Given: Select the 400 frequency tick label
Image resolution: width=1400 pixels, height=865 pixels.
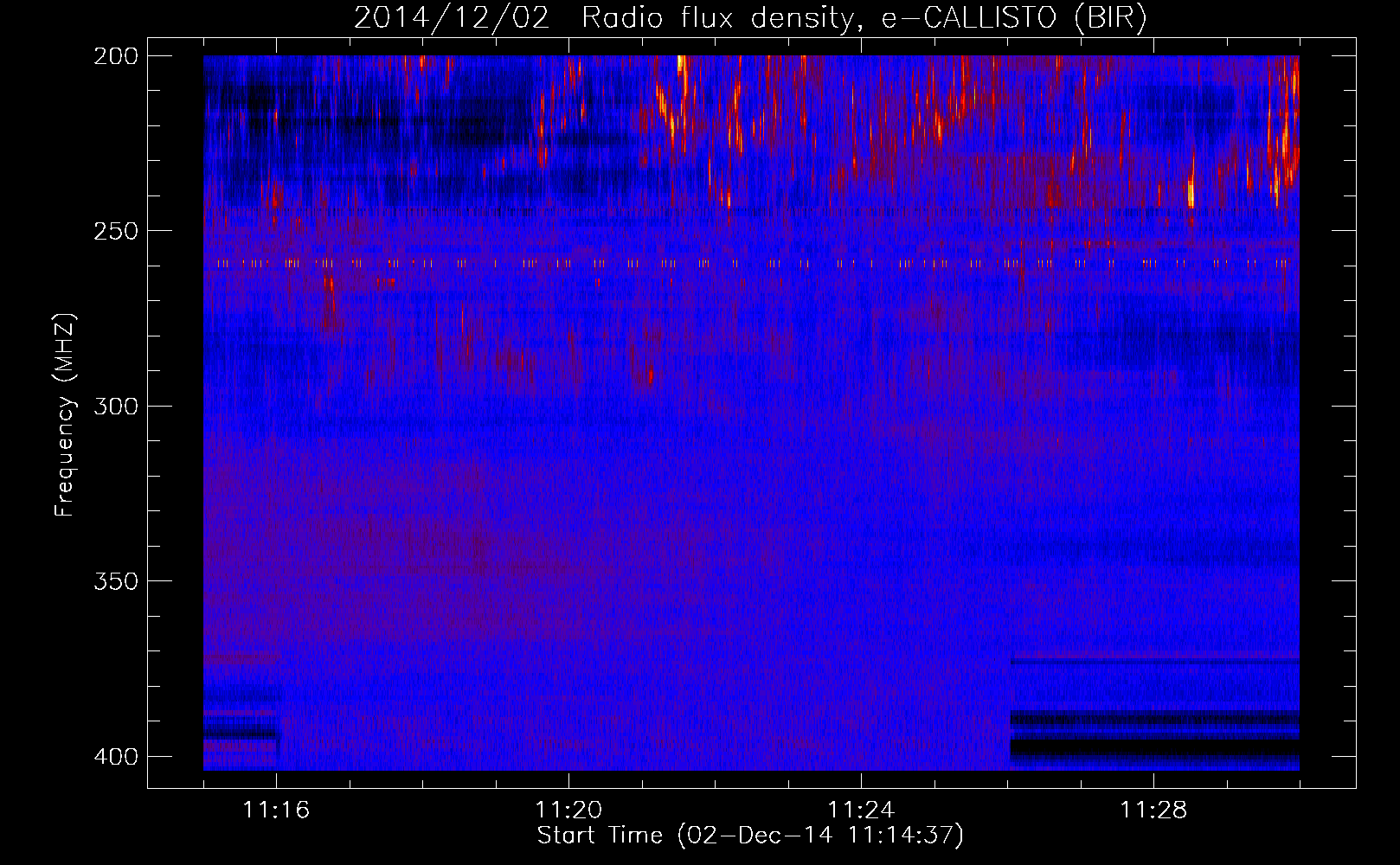Looking at the screenshot, I should coord(116,757).
